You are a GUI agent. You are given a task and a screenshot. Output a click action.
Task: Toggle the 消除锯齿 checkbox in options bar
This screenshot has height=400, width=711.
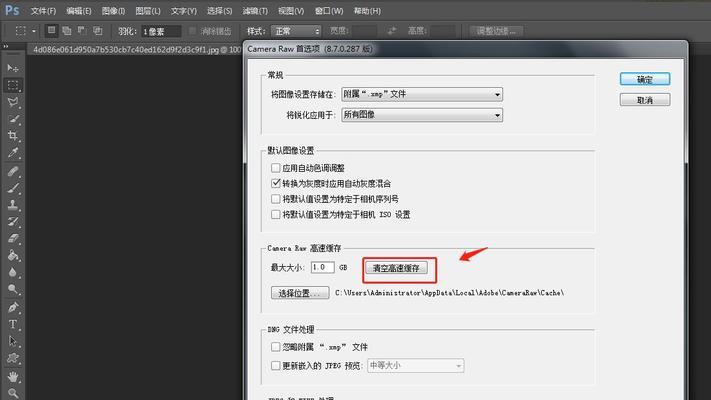pyautogui.click(x=193, y=31)
